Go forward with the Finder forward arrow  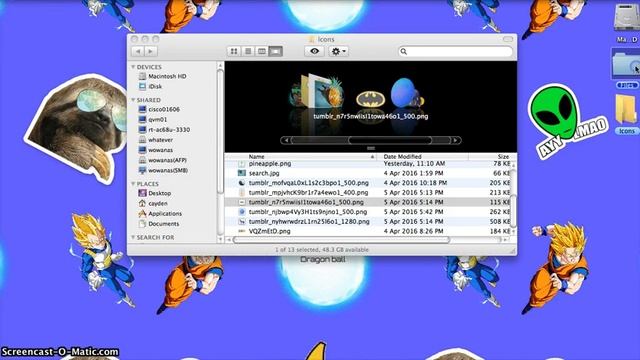click(x=151, y=51)
